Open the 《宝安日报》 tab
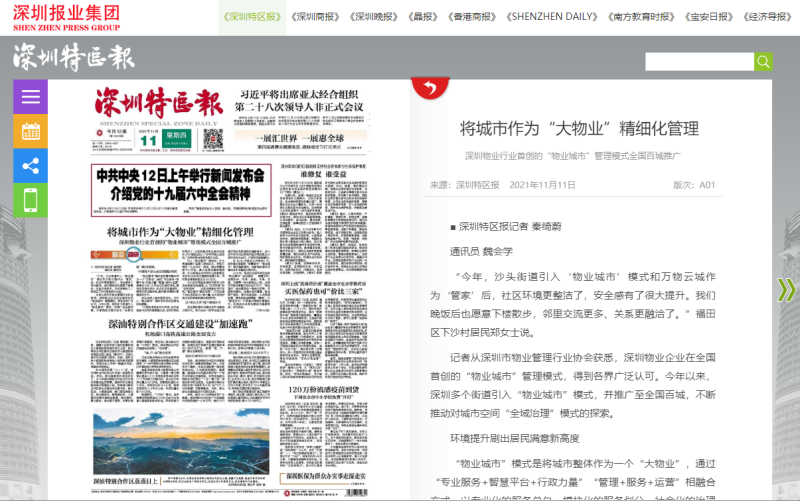800x501 pixels. pyautogui.click(x=709, y=17)
